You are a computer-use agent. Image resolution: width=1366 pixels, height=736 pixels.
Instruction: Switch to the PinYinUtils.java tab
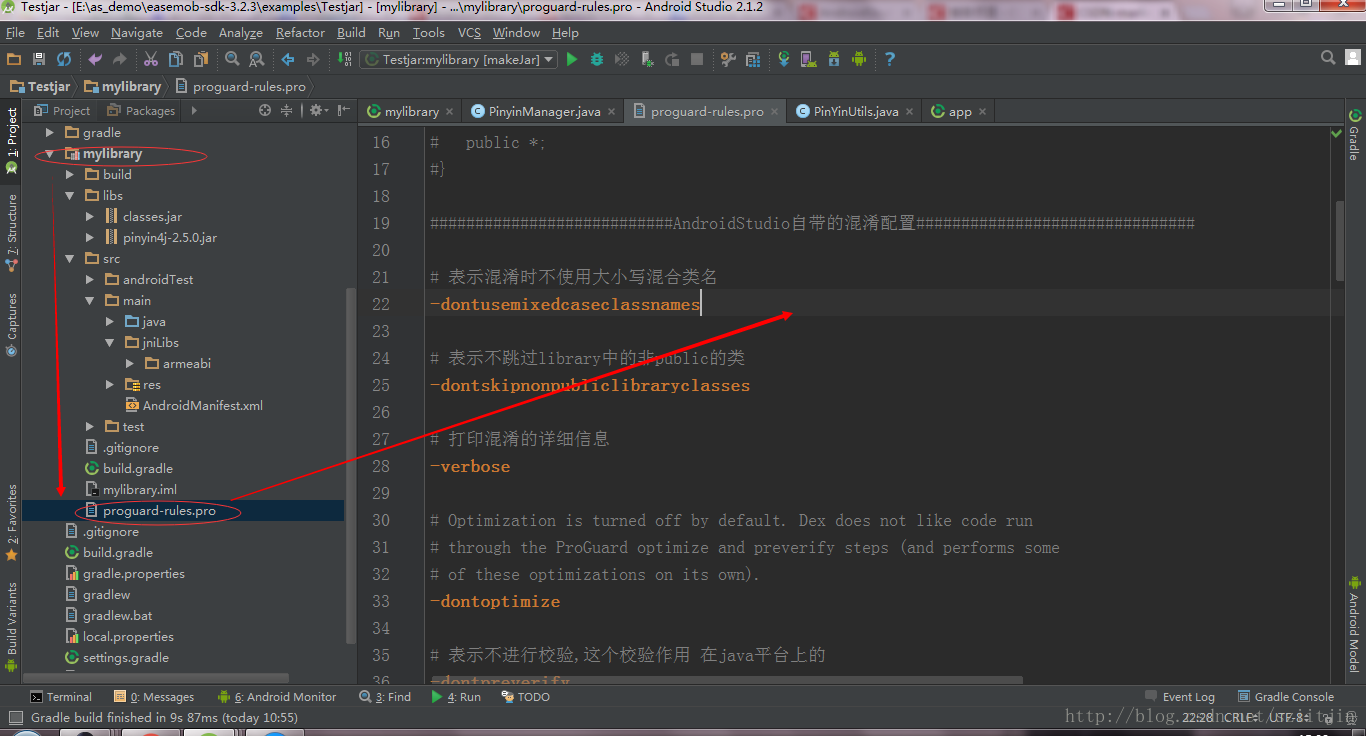click(856, 111)
